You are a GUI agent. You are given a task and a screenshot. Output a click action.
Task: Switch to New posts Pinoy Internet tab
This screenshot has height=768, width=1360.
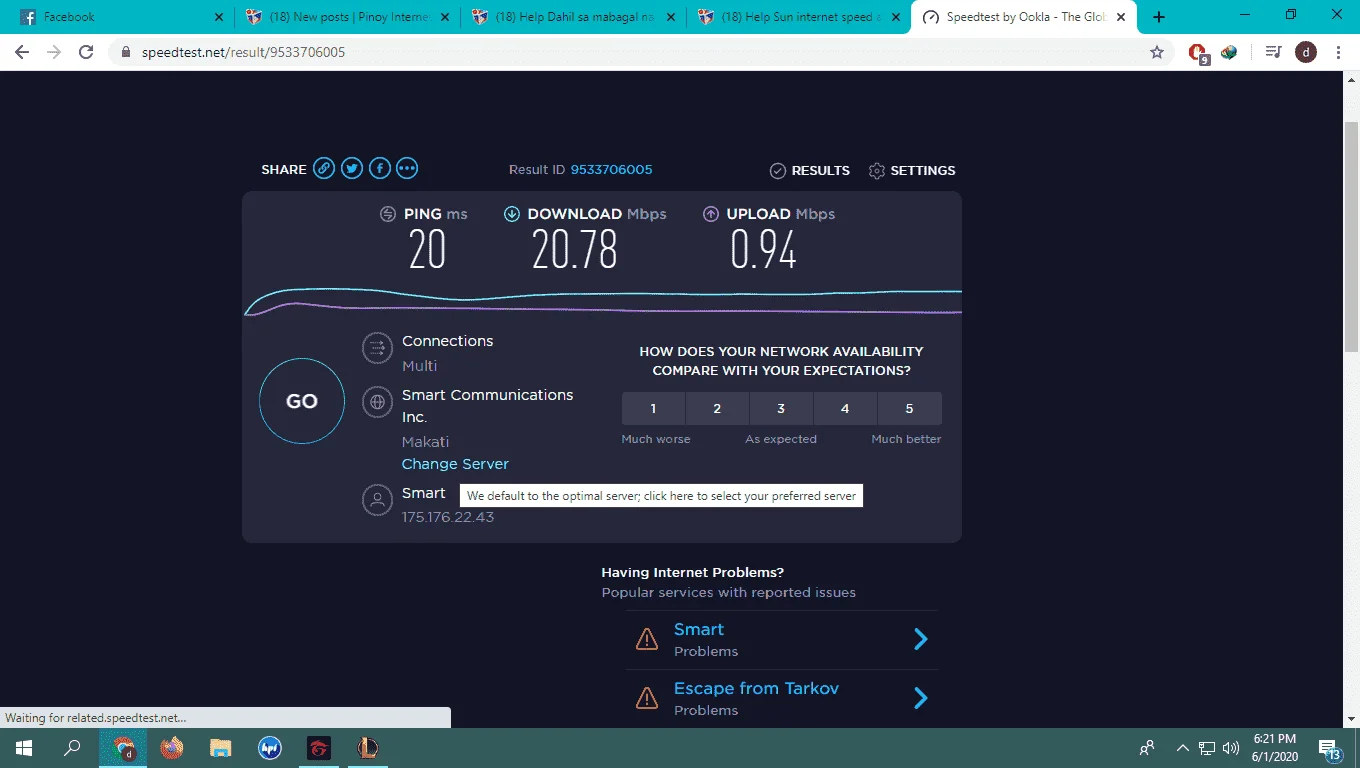pyautogui.click(x=348, y=17)
